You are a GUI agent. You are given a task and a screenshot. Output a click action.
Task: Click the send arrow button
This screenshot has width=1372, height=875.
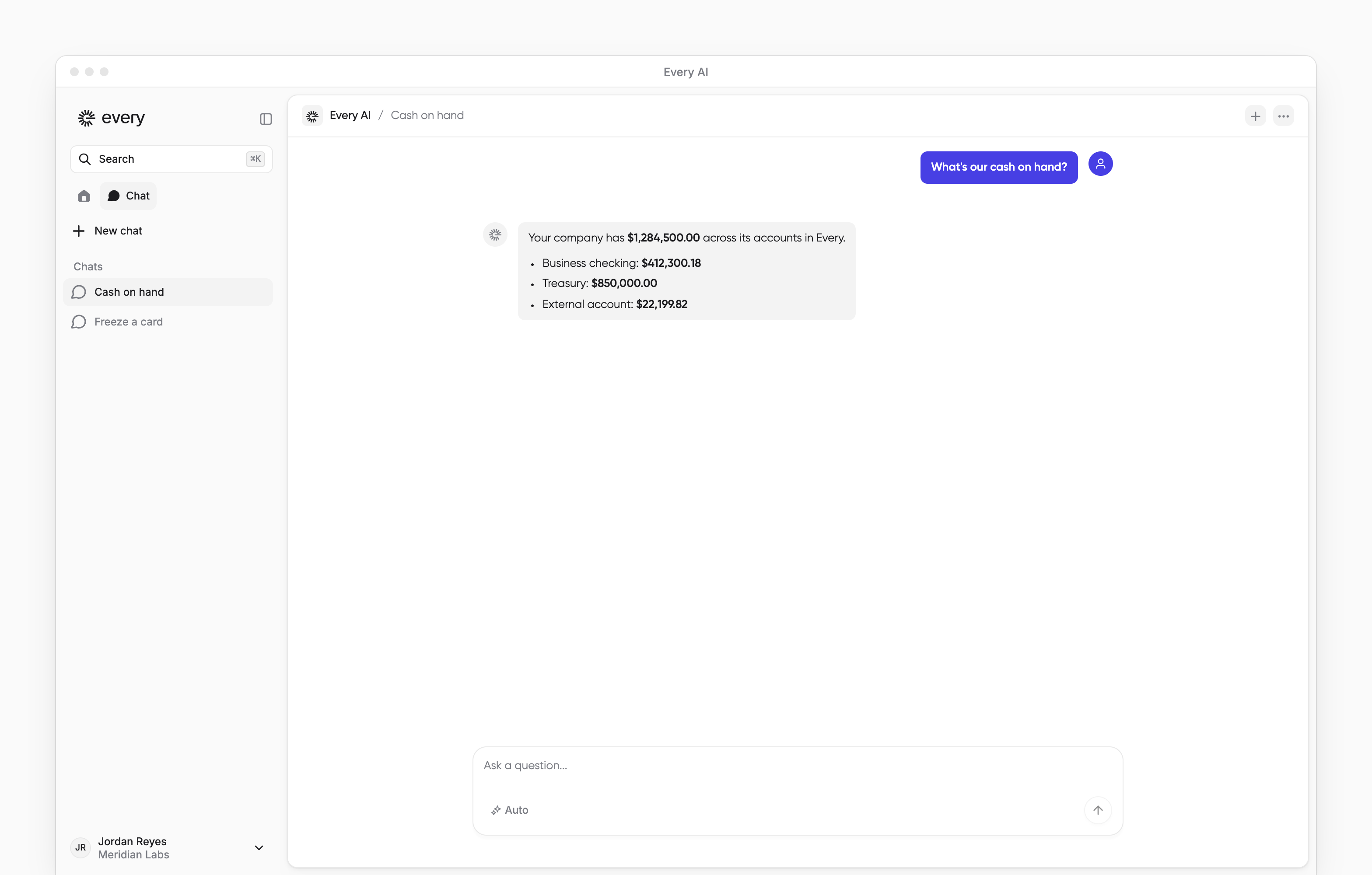[1097, 810]
